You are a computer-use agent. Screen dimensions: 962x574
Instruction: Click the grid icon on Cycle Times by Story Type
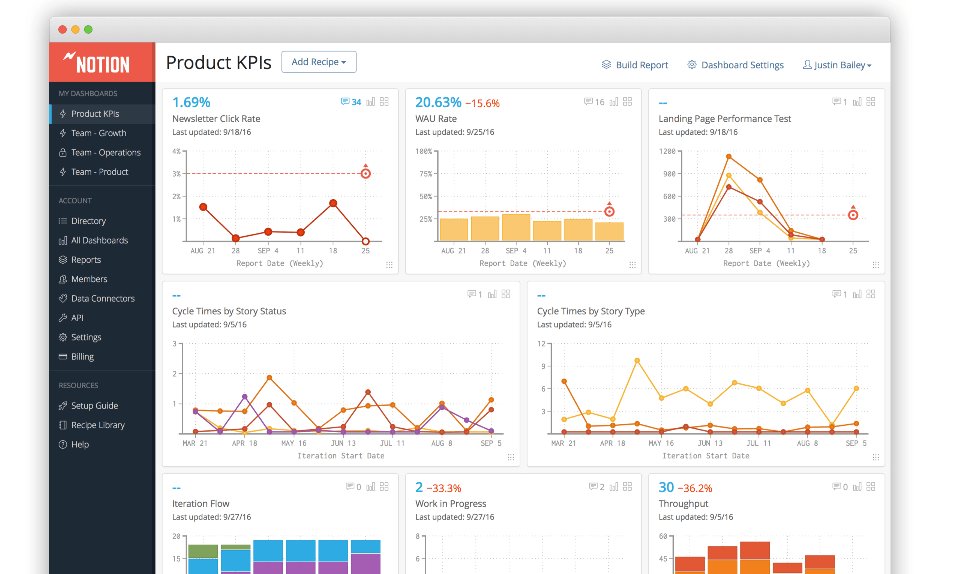(x=871, y=294)
